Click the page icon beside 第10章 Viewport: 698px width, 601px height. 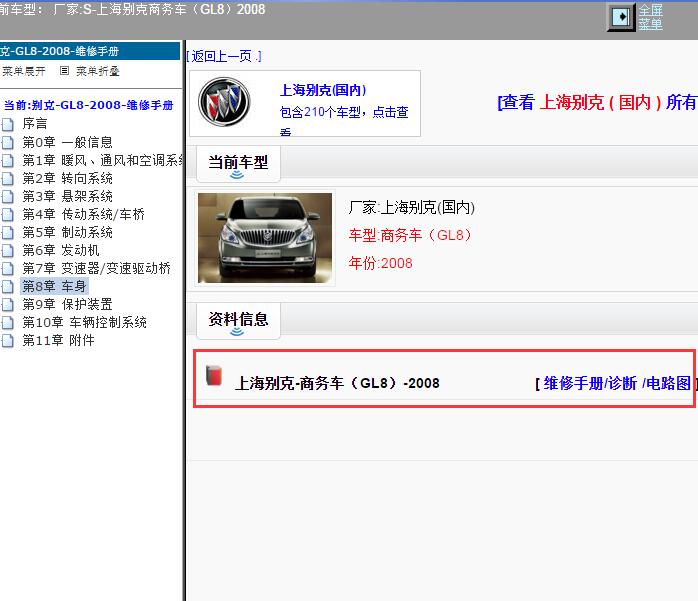tap(8, 323)
